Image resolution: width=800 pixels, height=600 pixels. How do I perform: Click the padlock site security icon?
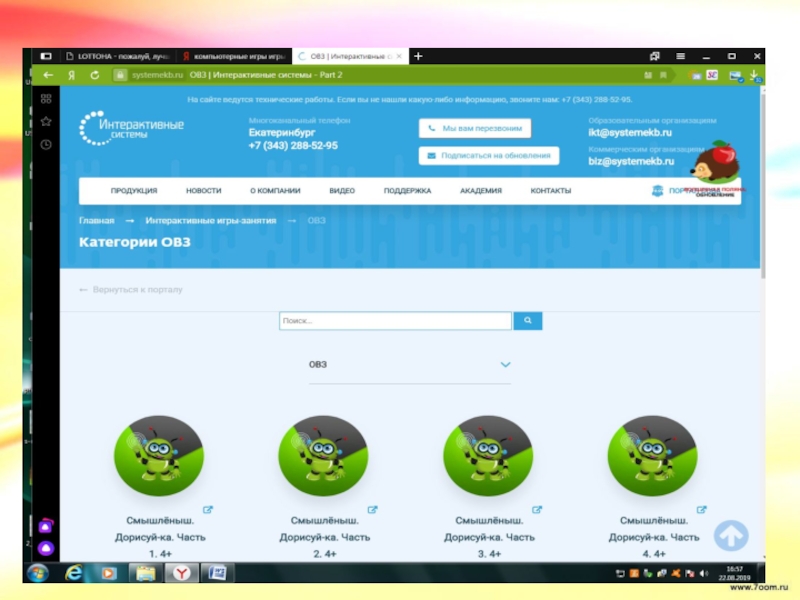coord(120,75)
